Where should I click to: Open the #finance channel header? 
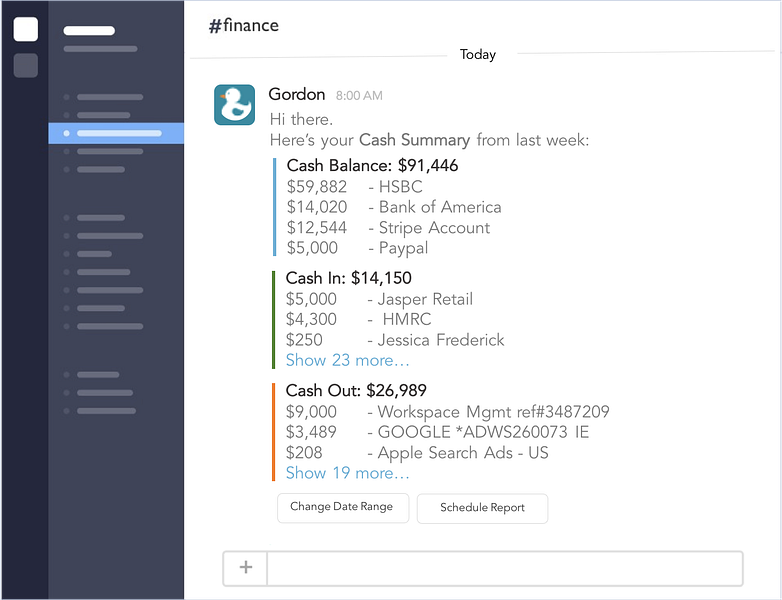243,26
